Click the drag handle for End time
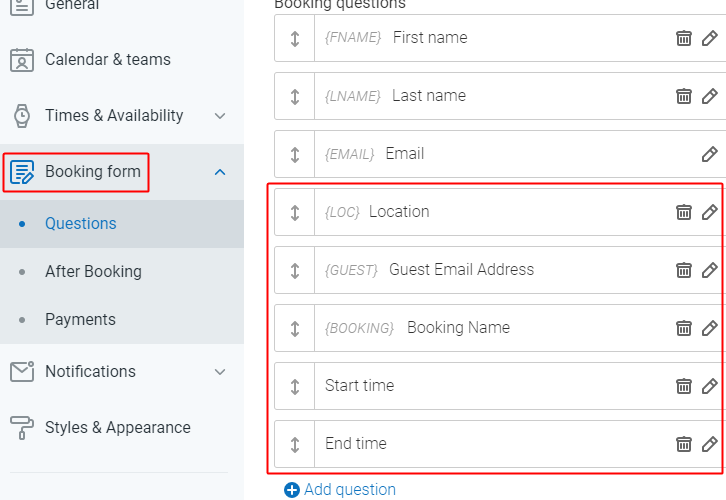Screen dimensions: 726x500 click(295, 444)
